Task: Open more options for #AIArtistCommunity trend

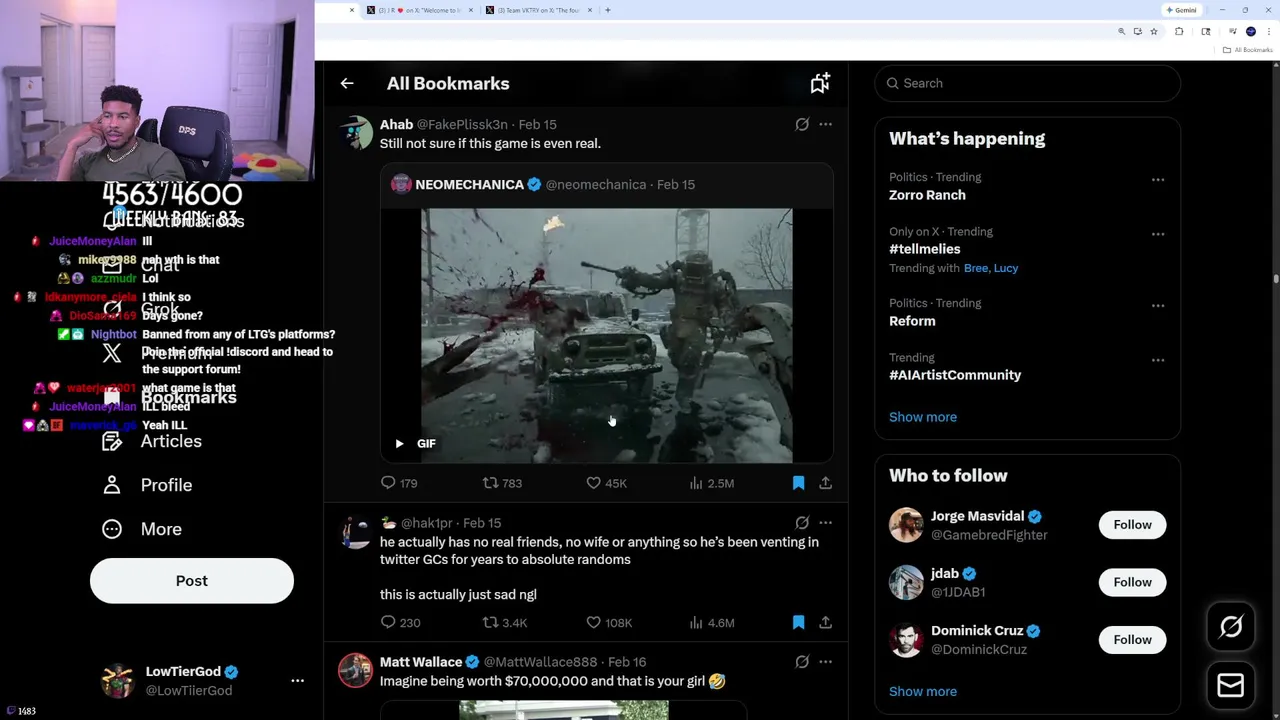Action: coord(1157,360)
